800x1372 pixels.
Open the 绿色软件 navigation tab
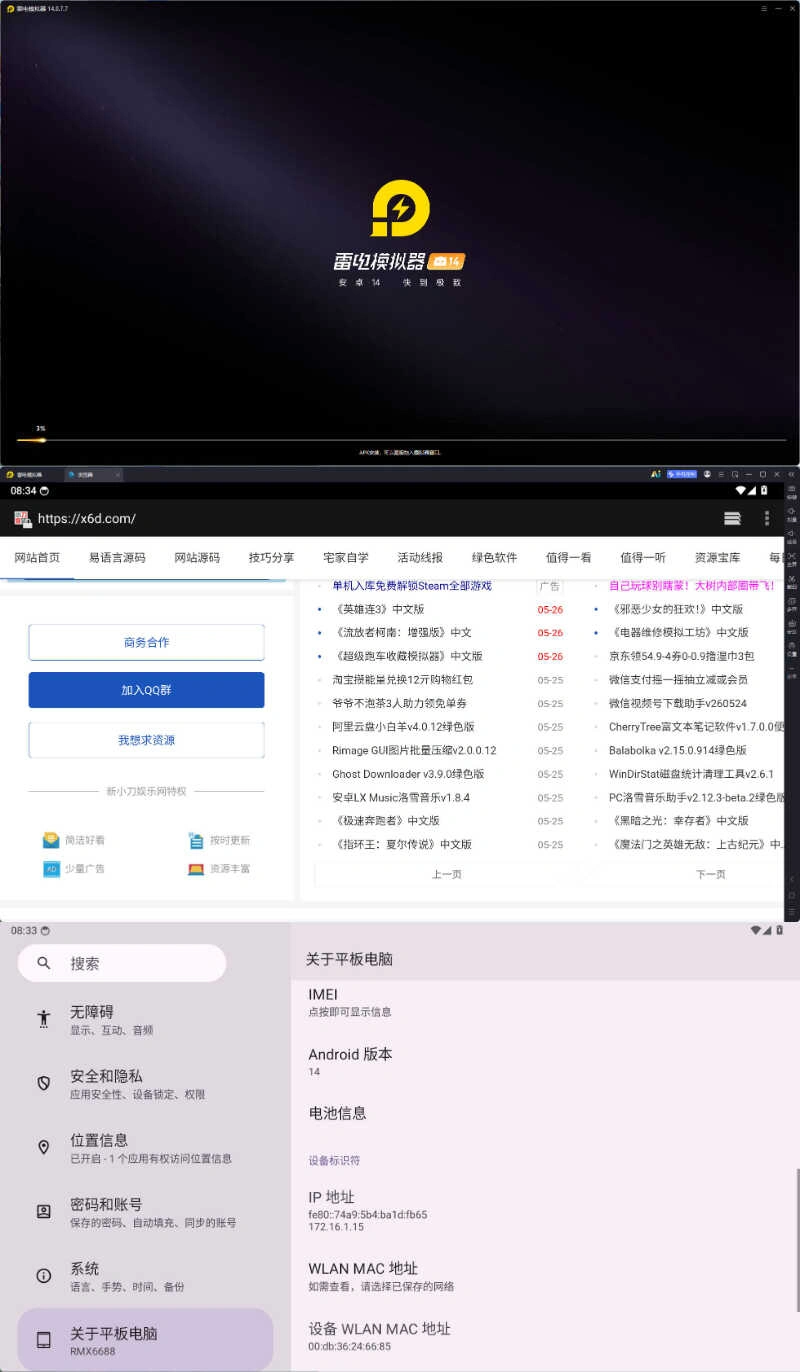(494, 558)
